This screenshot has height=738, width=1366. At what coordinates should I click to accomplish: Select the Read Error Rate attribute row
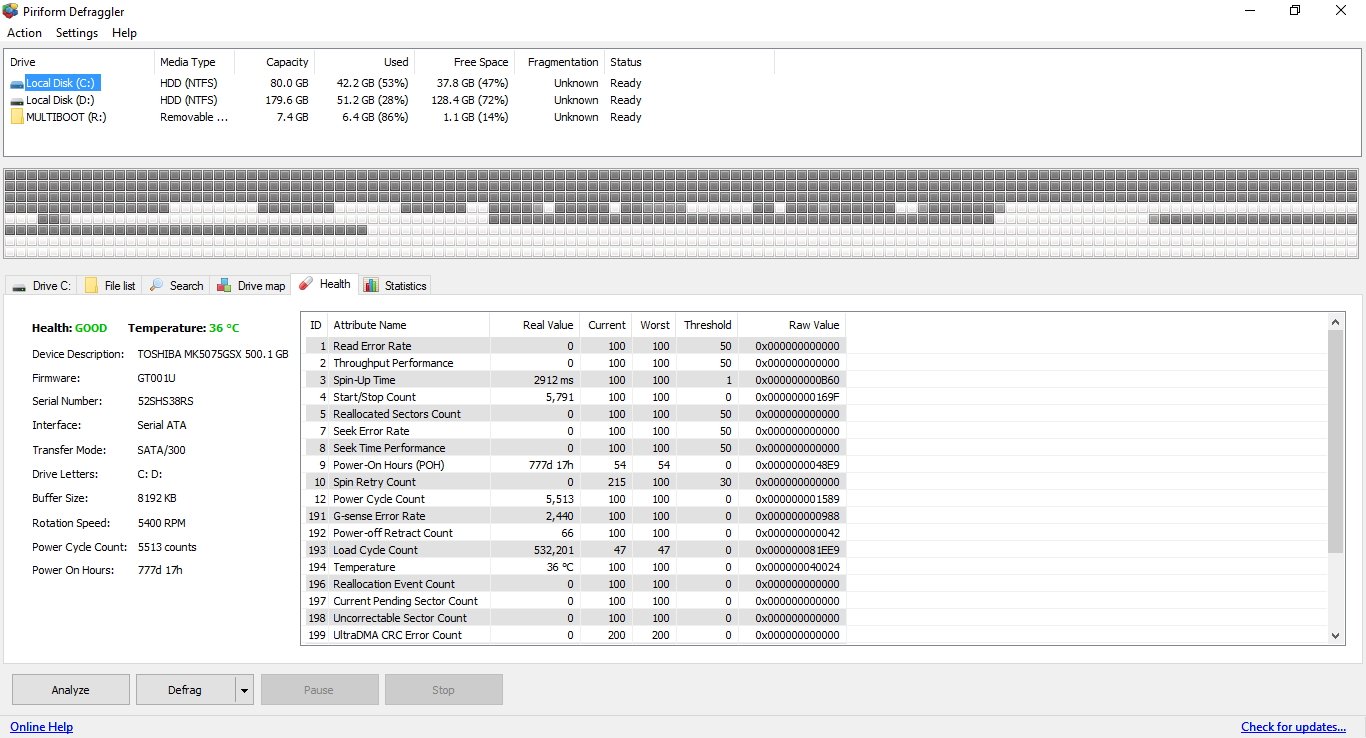574,346
